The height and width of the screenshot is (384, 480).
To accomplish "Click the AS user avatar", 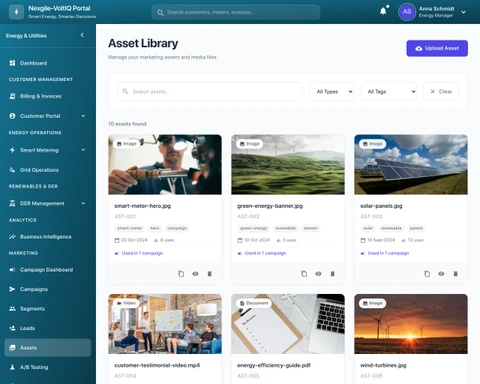I will click(x=407, y=12).
